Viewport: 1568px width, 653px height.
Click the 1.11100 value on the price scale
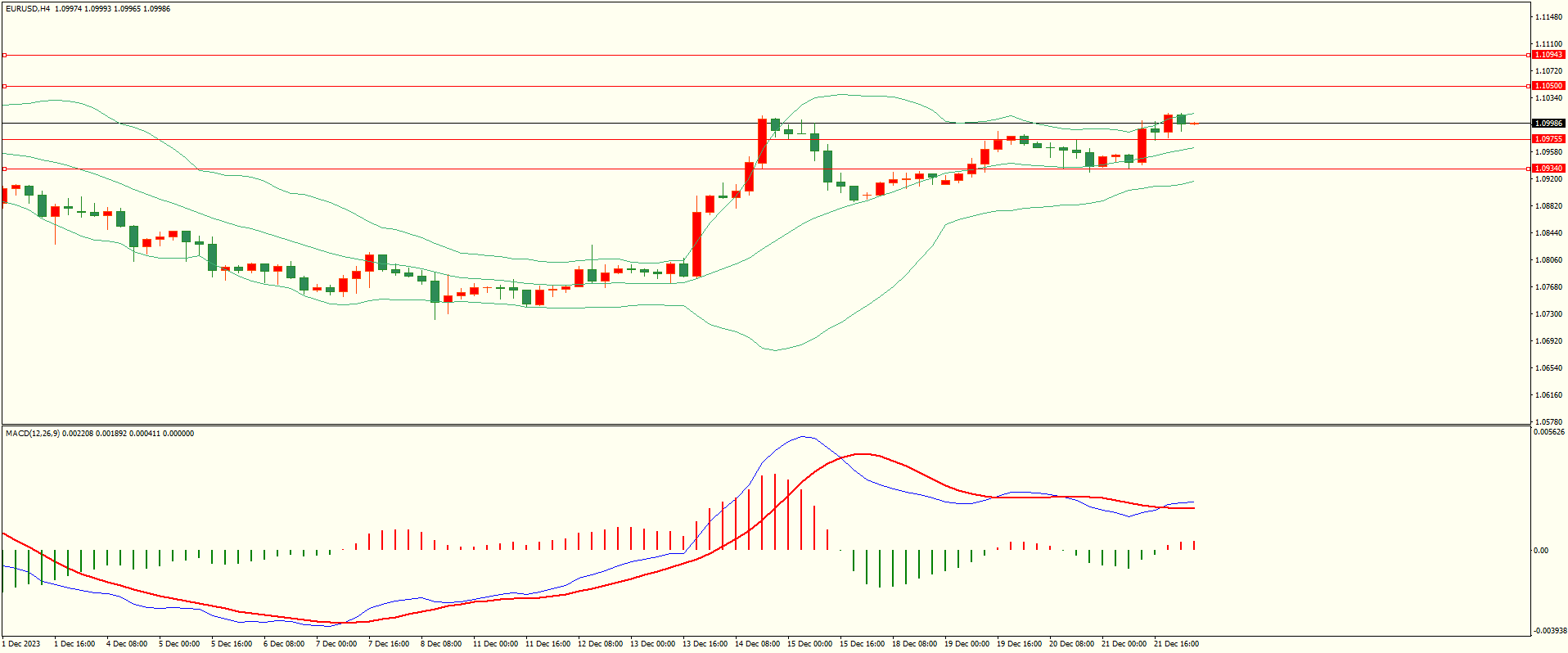click(x=1549, y=44)
